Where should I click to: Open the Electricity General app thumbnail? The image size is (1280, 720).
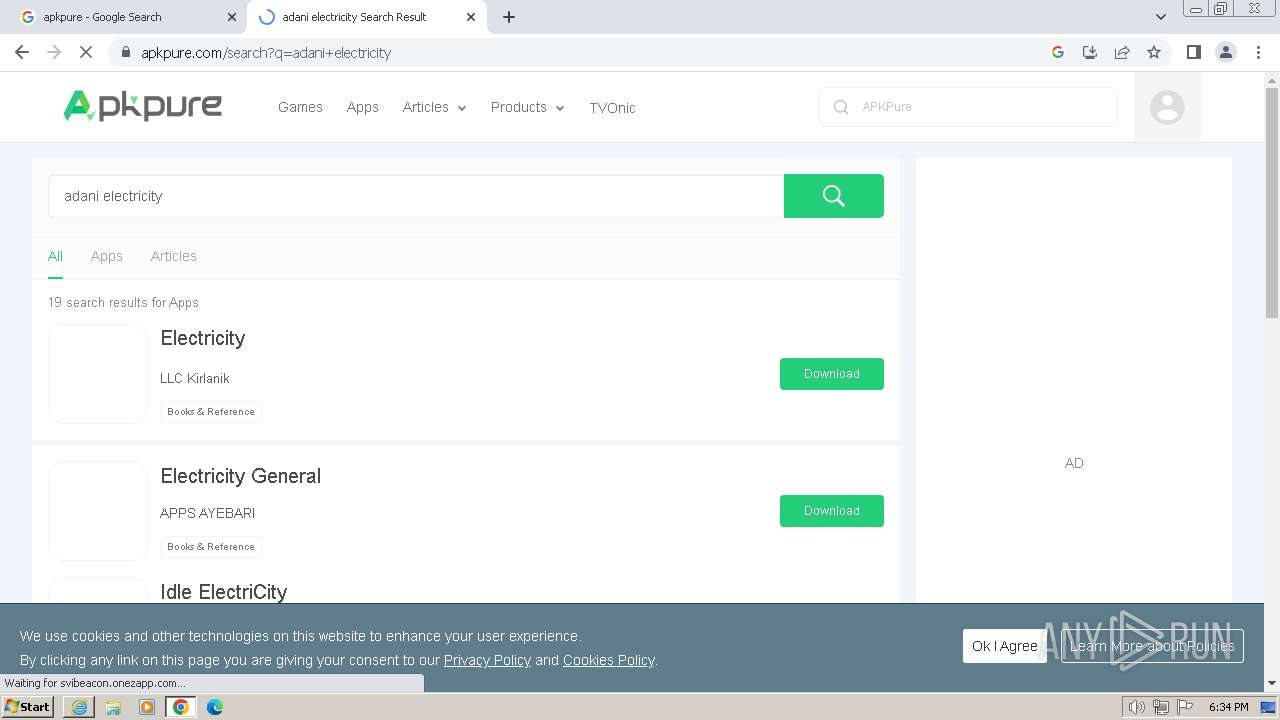click(98, 511)
